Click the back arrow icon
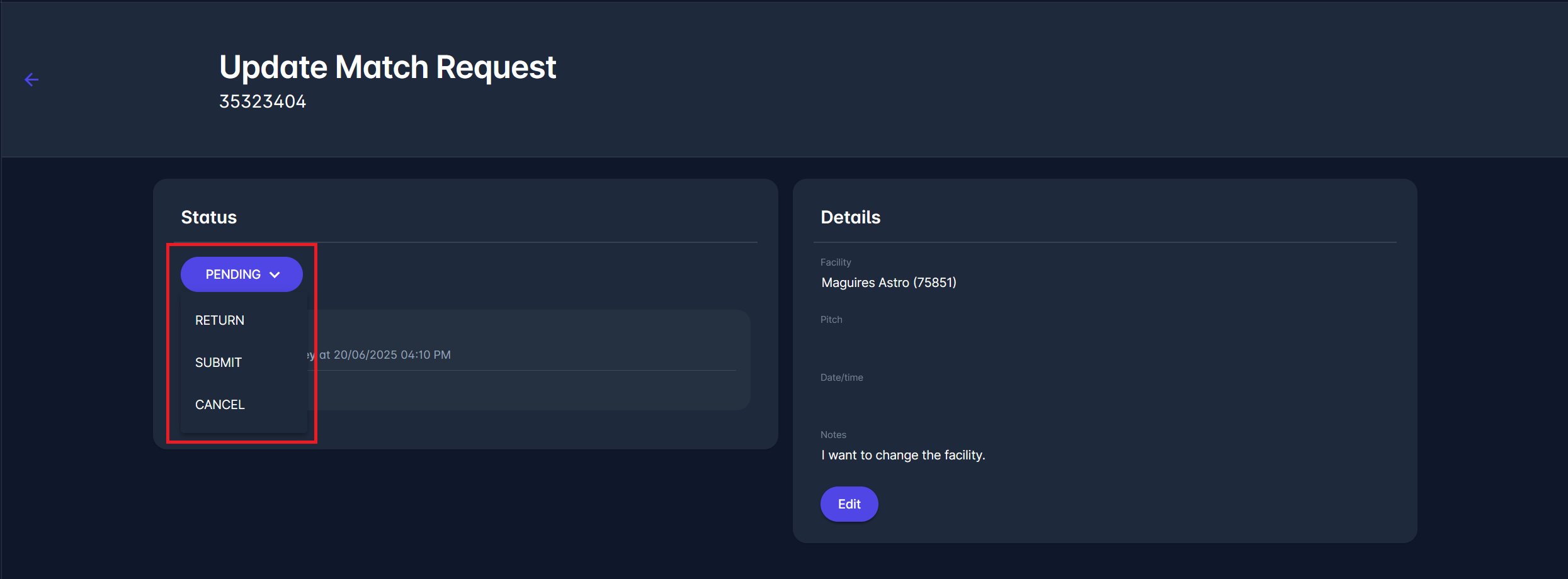The image size is (1568, 579). [x=31, y=79]
